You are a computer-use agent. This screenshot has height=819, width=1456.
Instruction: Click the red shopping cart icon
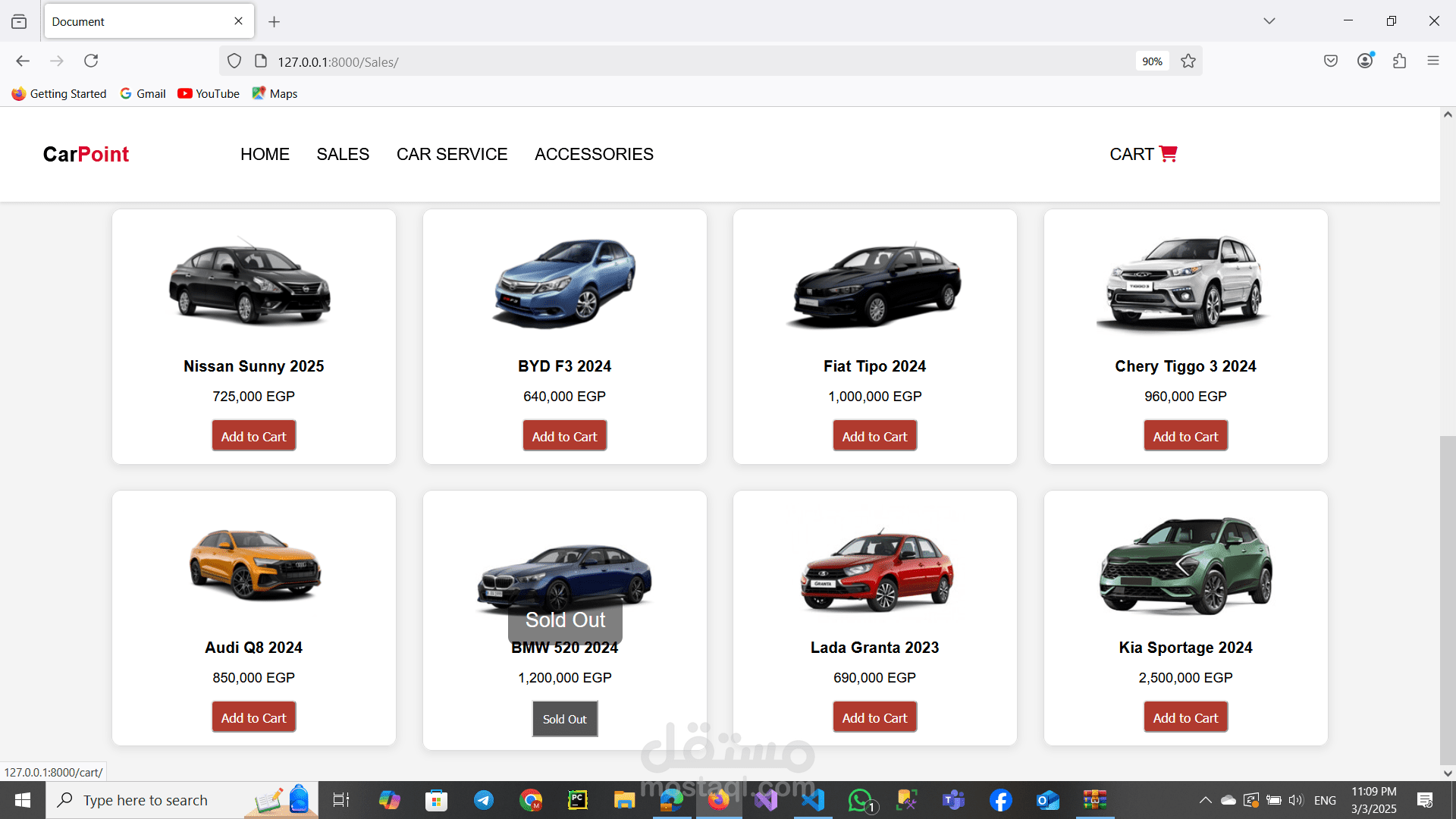click(x=1169, y=154)
